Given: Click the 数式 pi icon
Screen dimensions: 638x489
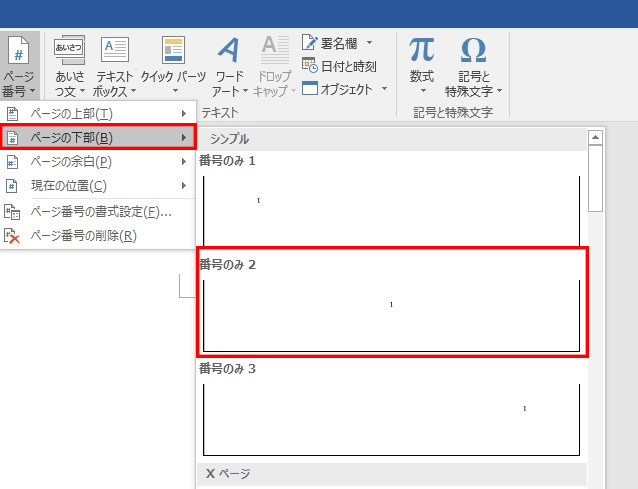Looking at the screenshot, I should coord(422,50).
